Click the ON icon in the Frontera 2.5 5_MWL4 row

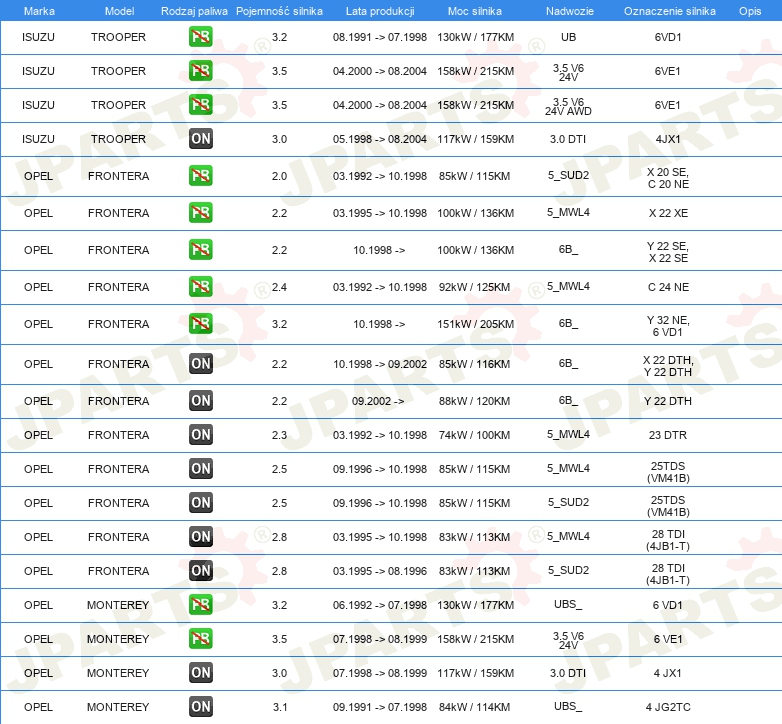click(201, 468)
